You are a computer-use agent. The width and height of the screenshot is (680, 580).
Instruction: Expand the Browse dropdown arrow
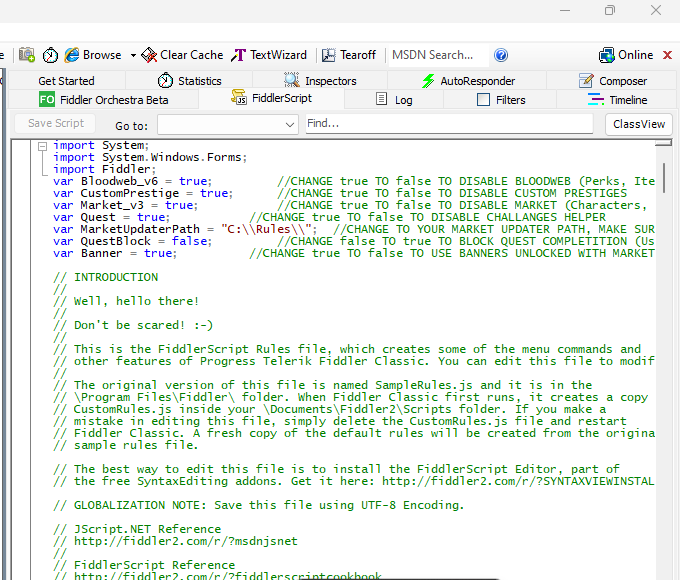tap(133, 56)
